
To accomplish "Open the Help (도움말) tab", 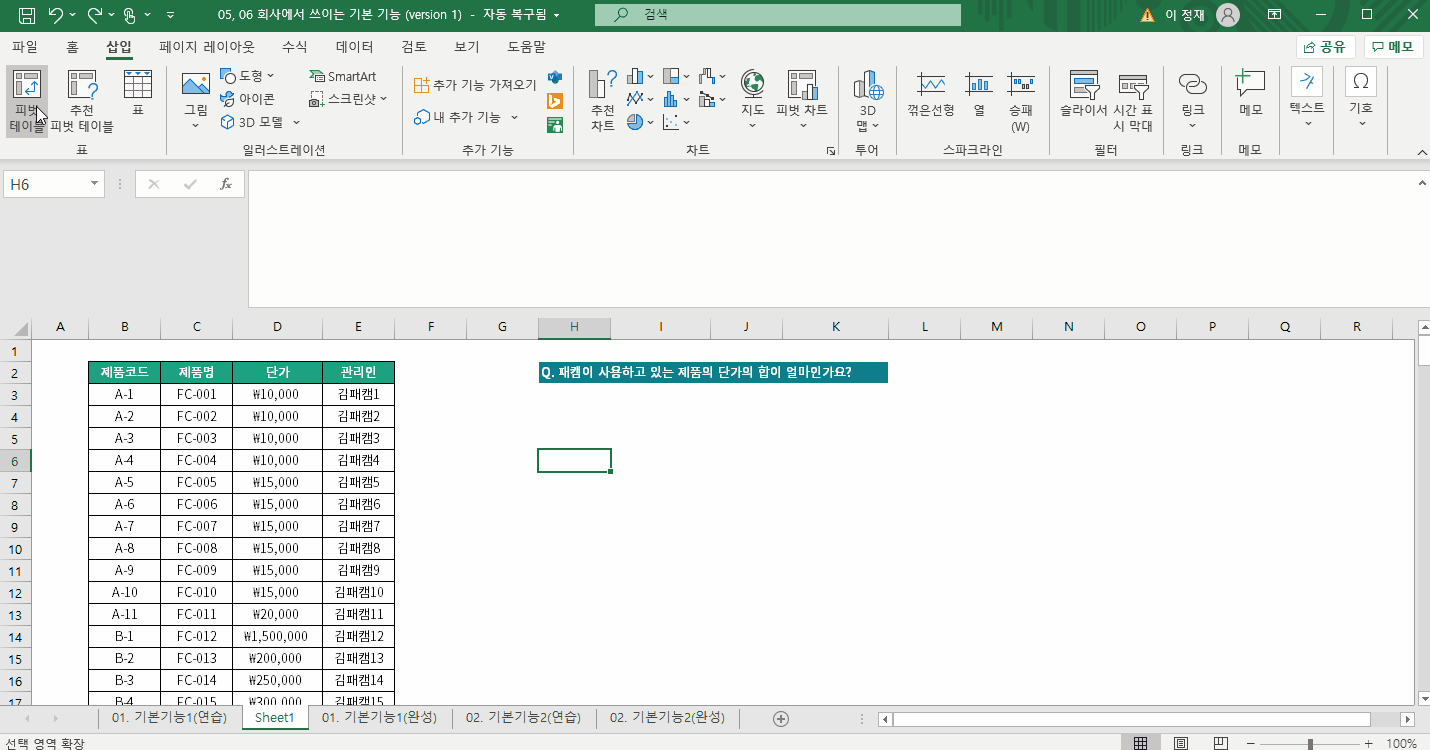I will point(526,46).
